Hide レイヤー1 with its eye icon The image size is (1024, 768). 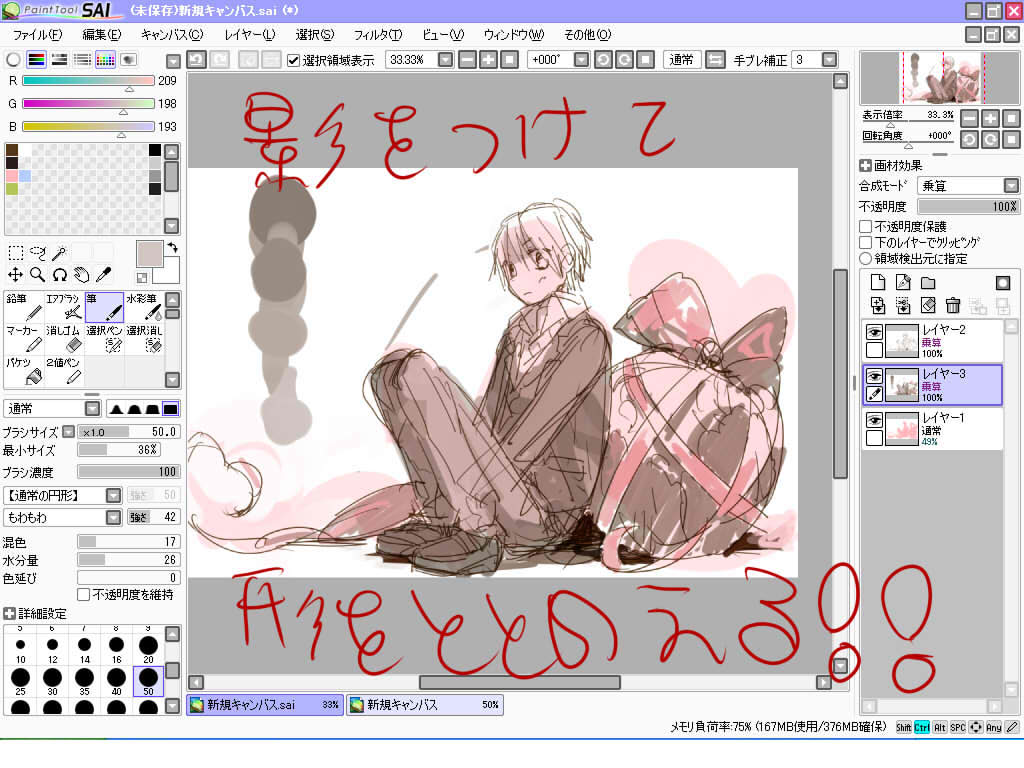[x=874, y=420]
